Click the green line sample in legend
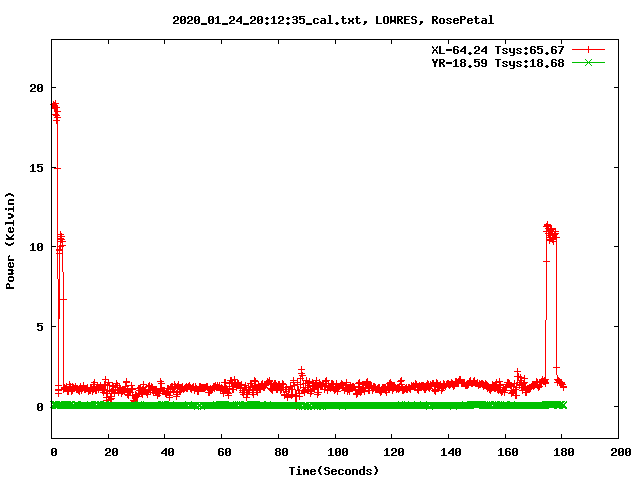The image size is (640, 480). tap(588, 63)
